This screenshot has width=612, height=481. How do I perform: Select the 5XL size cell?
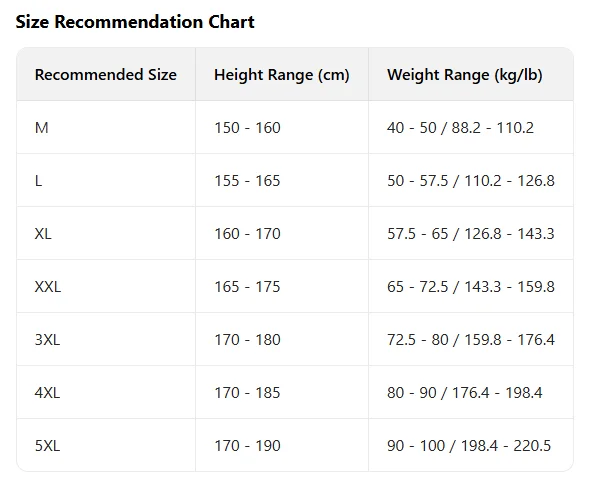[47, 446]
